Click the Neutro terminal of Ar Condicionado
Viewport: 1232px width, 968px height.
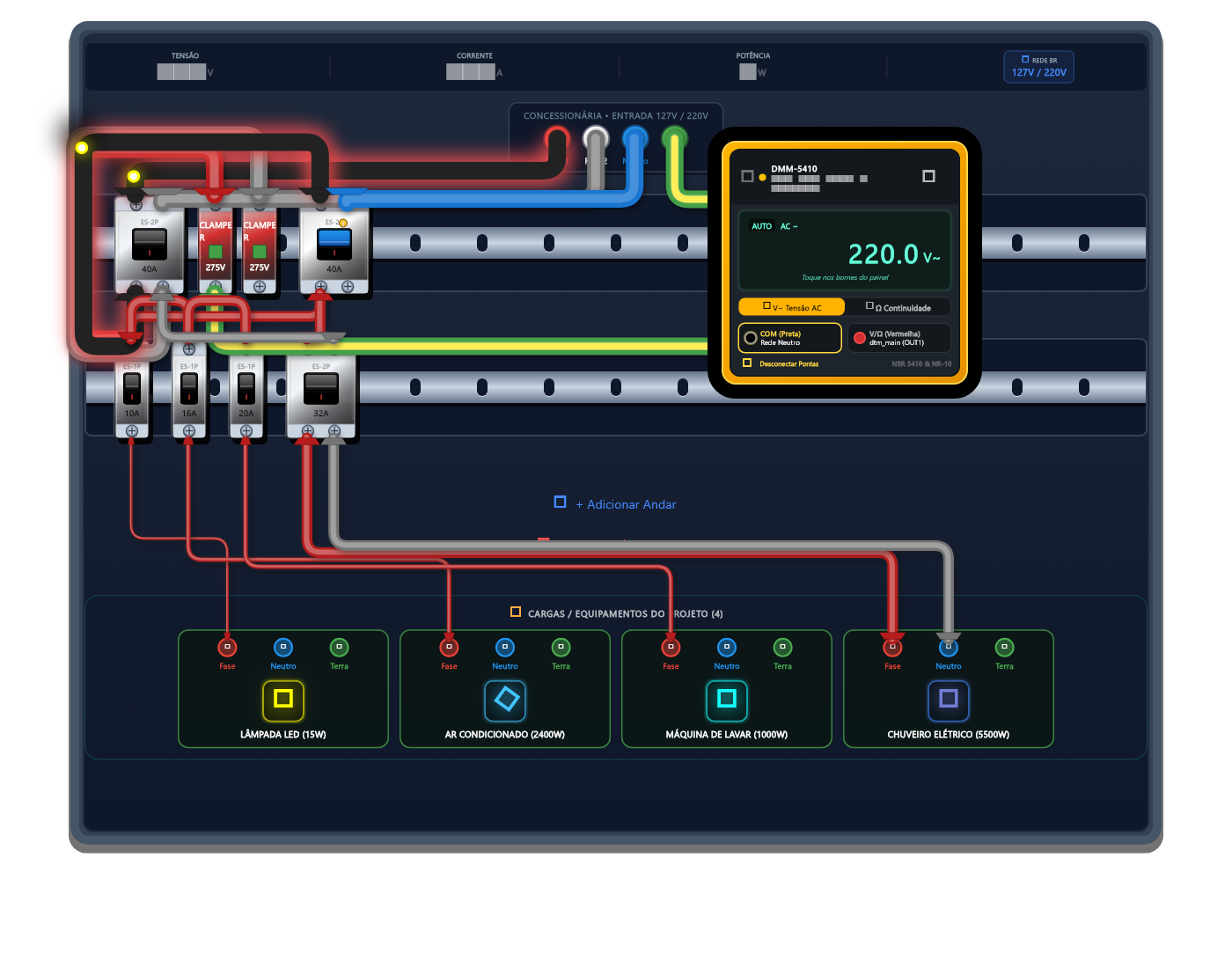[505, 648]
